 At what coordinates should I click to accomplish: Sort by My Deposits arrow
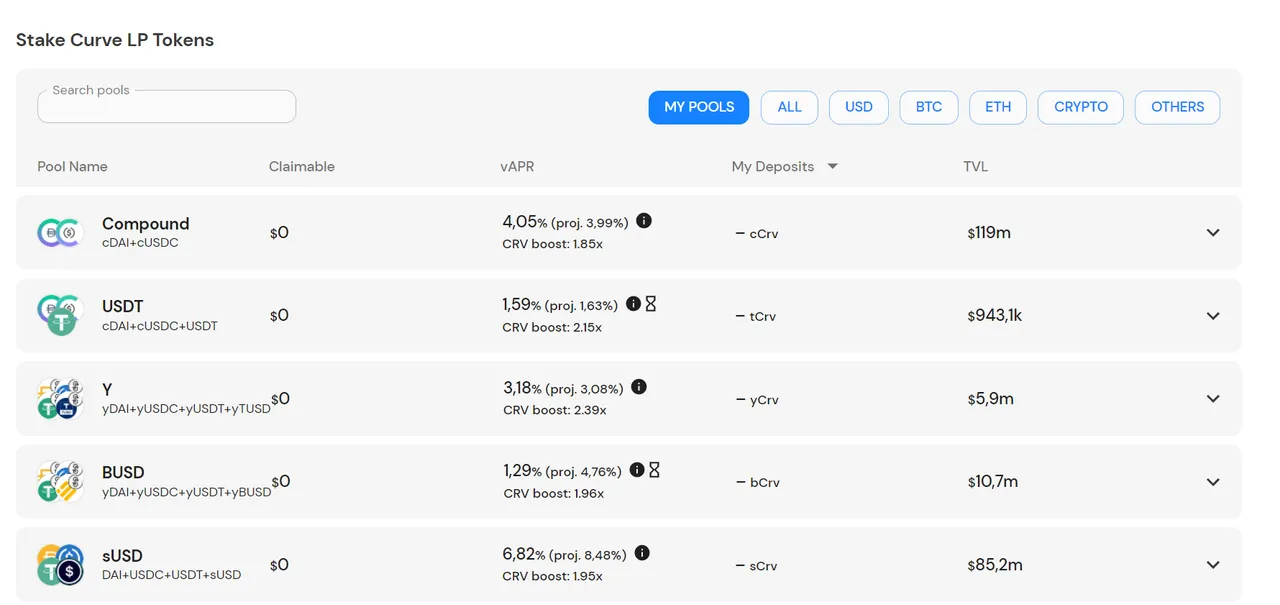click(832, 167)
